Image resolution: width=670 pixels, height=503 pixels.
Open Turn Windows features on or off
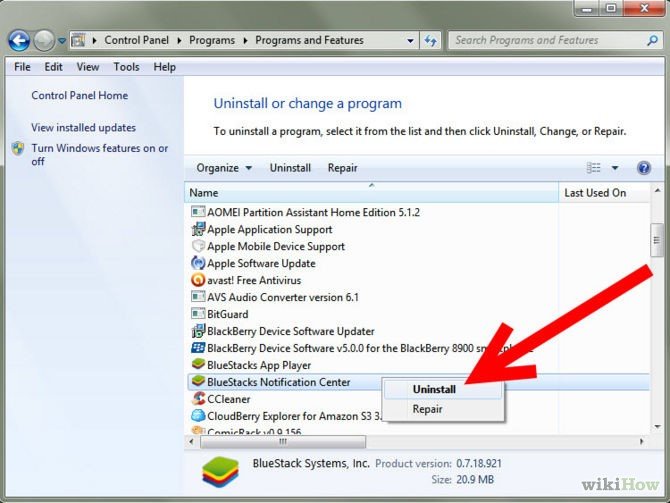click(x=100, y=155)
